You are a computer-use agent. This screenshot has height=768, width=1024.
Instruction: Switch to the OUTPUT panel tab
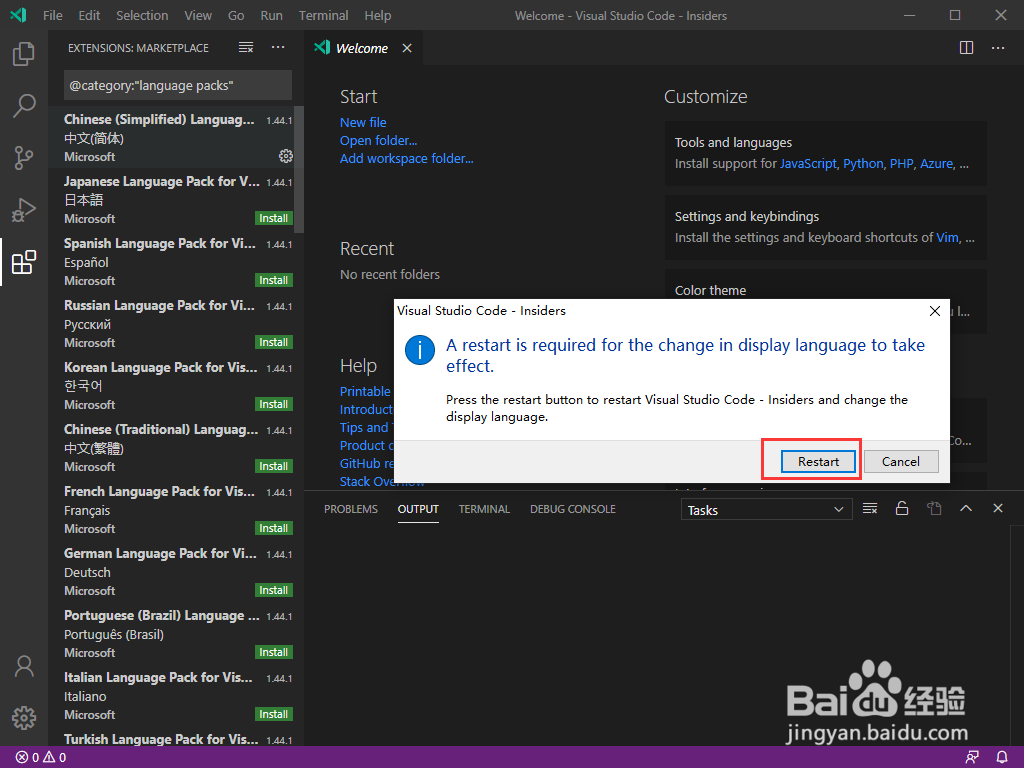click(418, 509)
